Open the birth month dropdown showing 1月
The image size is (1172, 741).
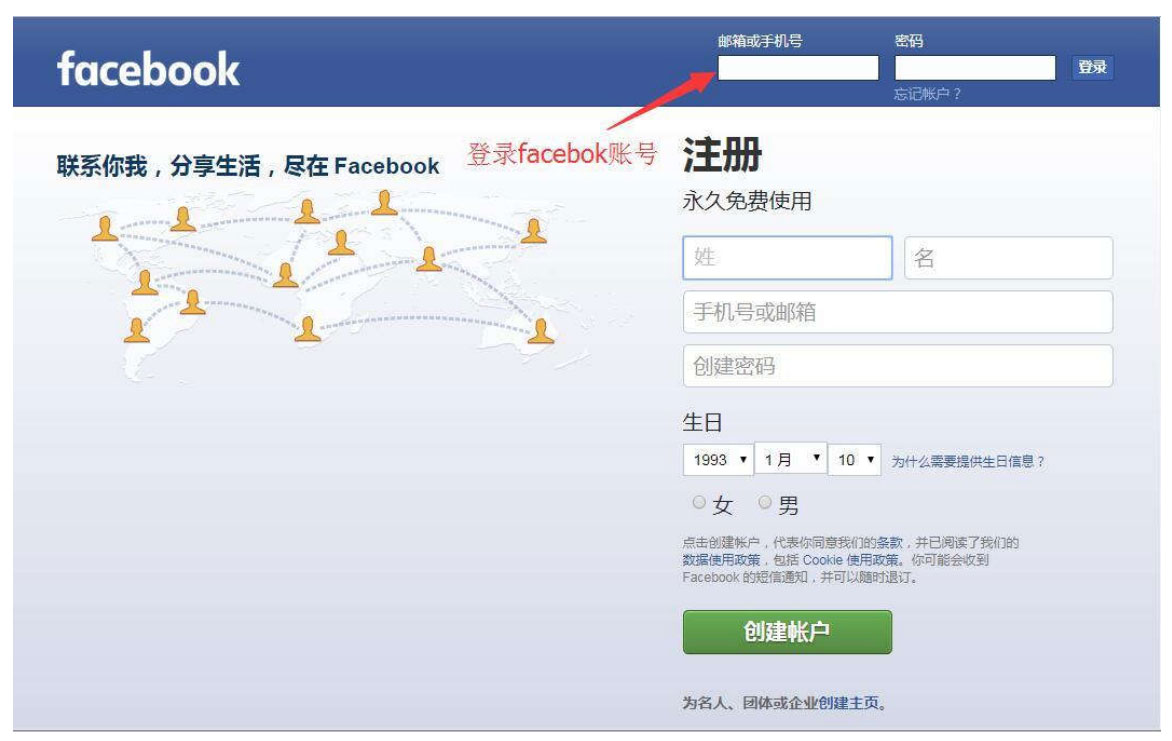point(791,458)
